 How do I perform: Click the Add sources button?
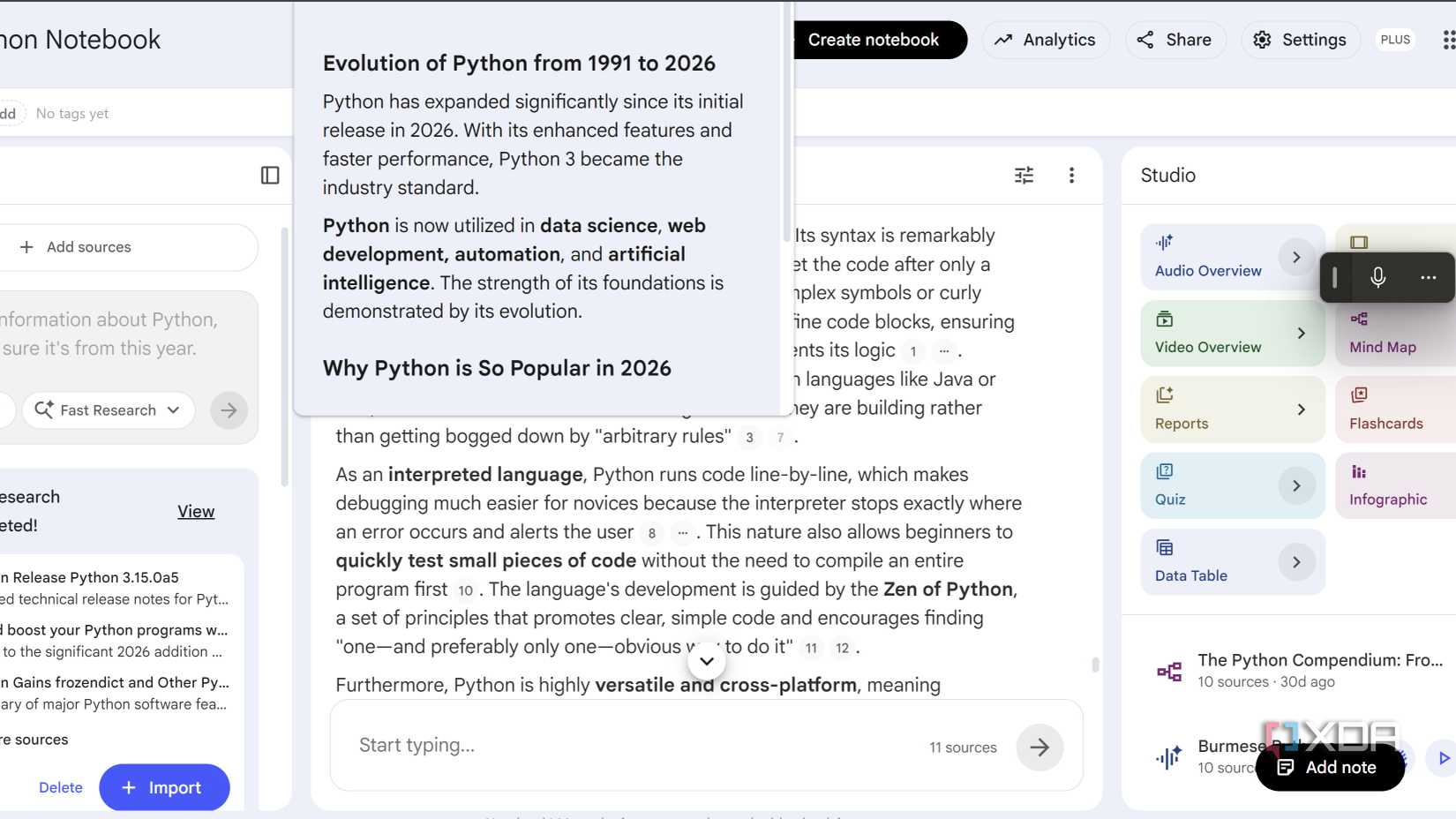129,247
